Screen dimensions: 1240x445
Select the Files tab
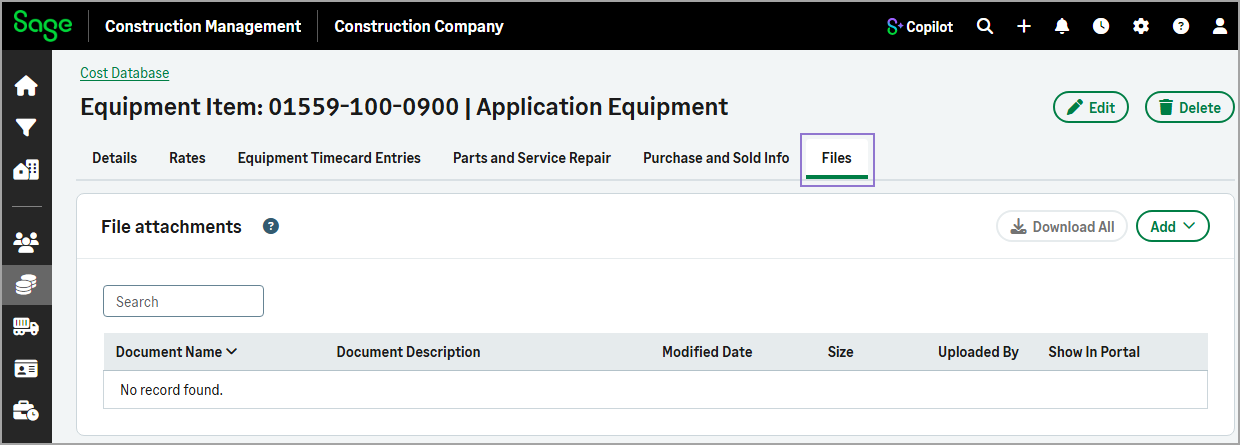[837, 159]
